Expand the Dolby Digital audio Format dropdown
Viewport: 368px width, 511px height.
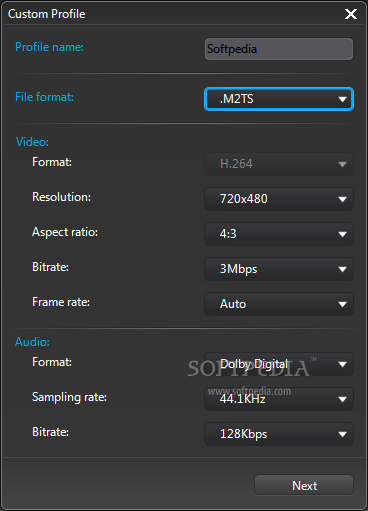click(x=279, y=364)
